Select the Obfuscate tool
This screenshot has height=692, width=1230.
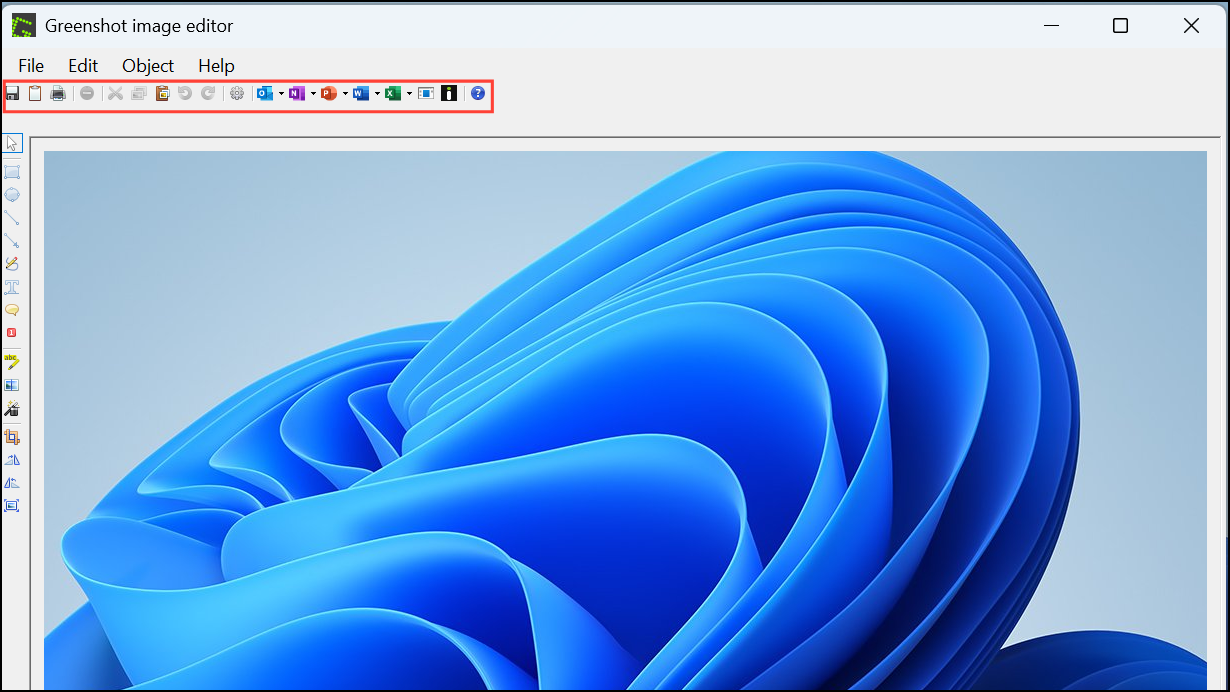tap(12, 385)
